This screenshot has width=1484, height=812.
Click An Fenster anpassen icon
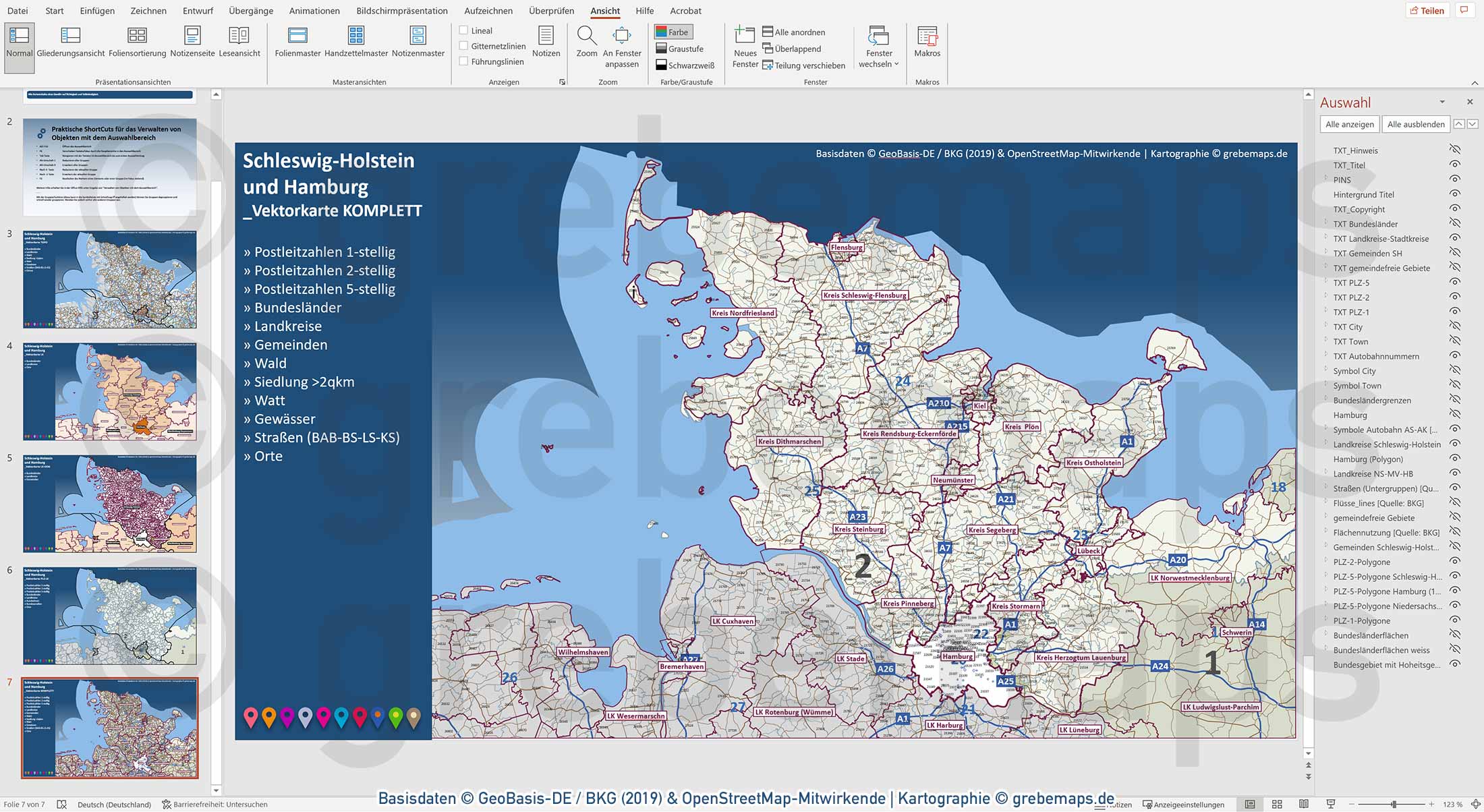pos(622,35)
